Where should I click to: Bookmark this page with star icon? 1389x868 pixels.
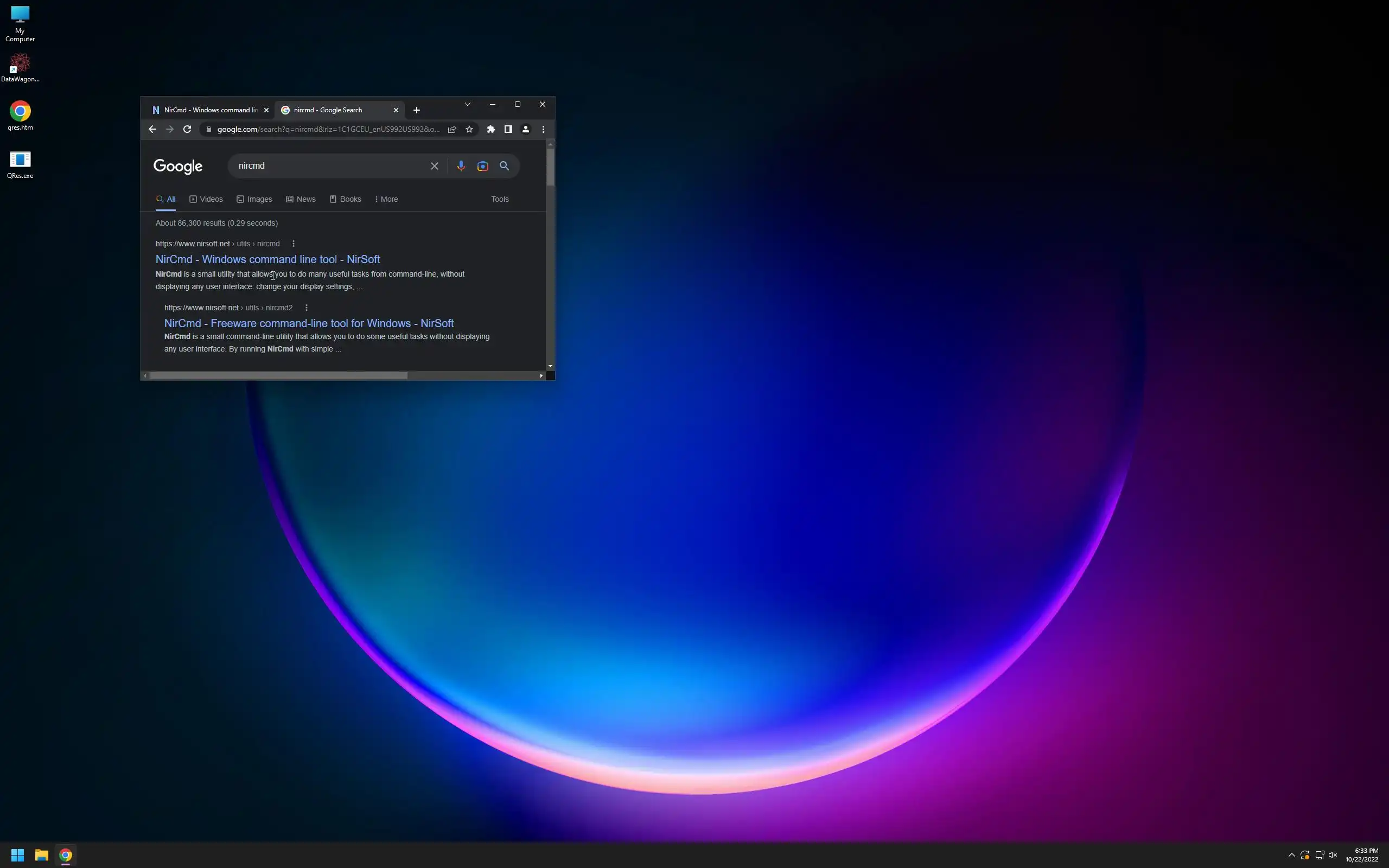coord(469,129)
